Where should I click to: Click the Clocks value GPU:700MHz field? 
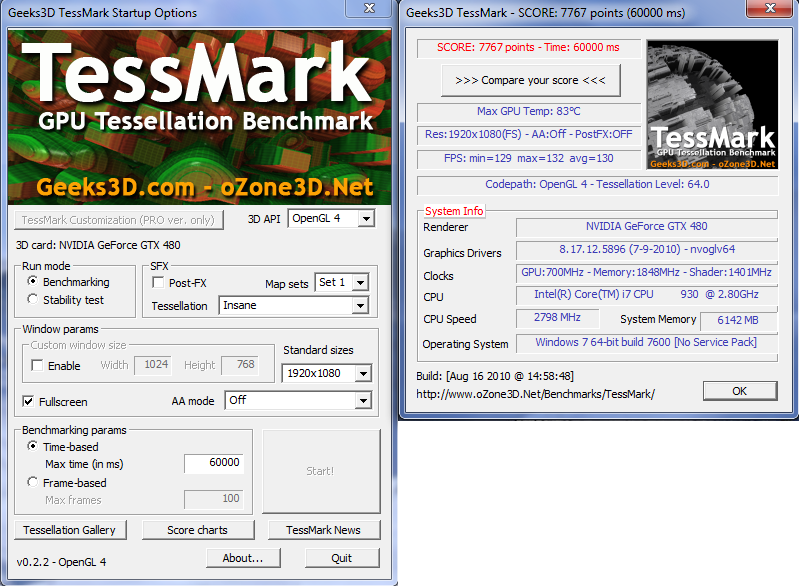647,273
